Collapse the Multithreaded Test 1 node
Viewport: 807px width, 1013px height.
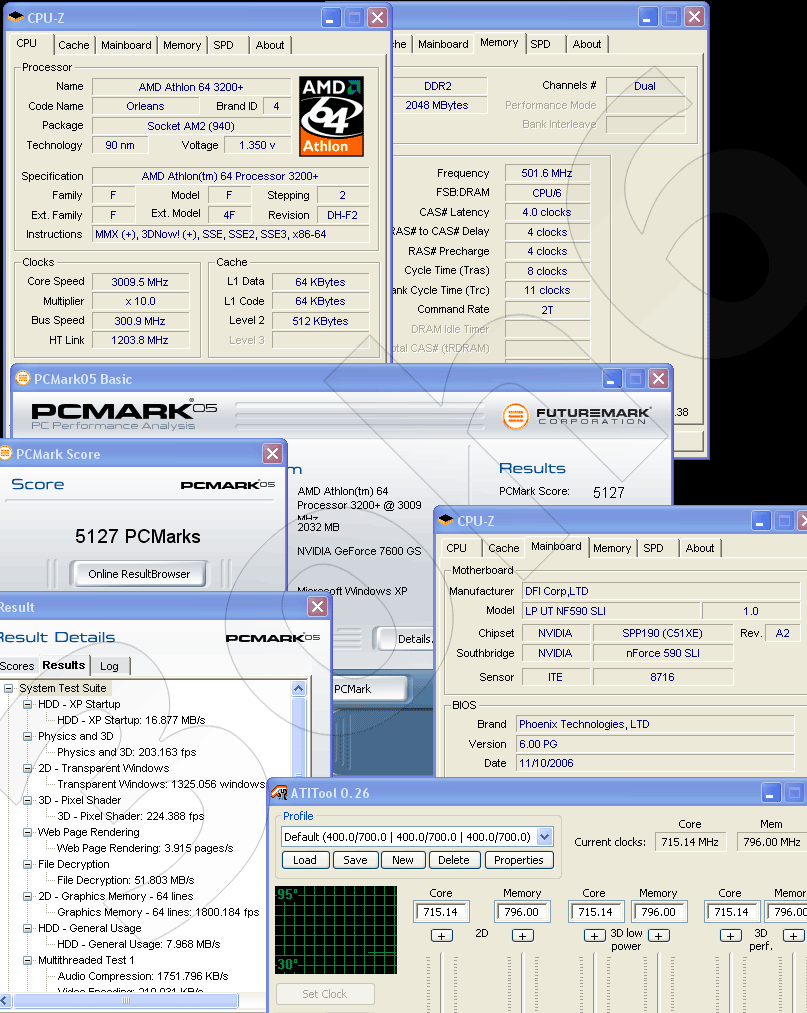click(27, 961)
